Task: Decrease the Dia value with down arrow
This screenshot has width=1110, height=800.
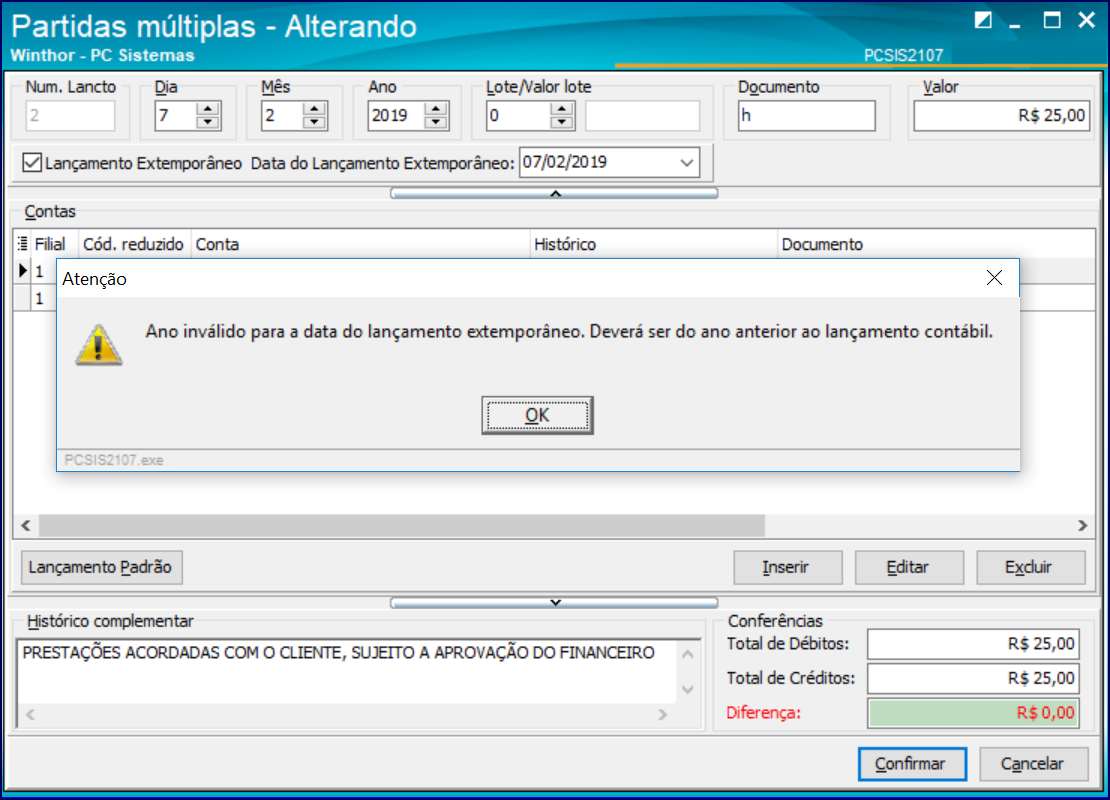Action: click(207, 122)
